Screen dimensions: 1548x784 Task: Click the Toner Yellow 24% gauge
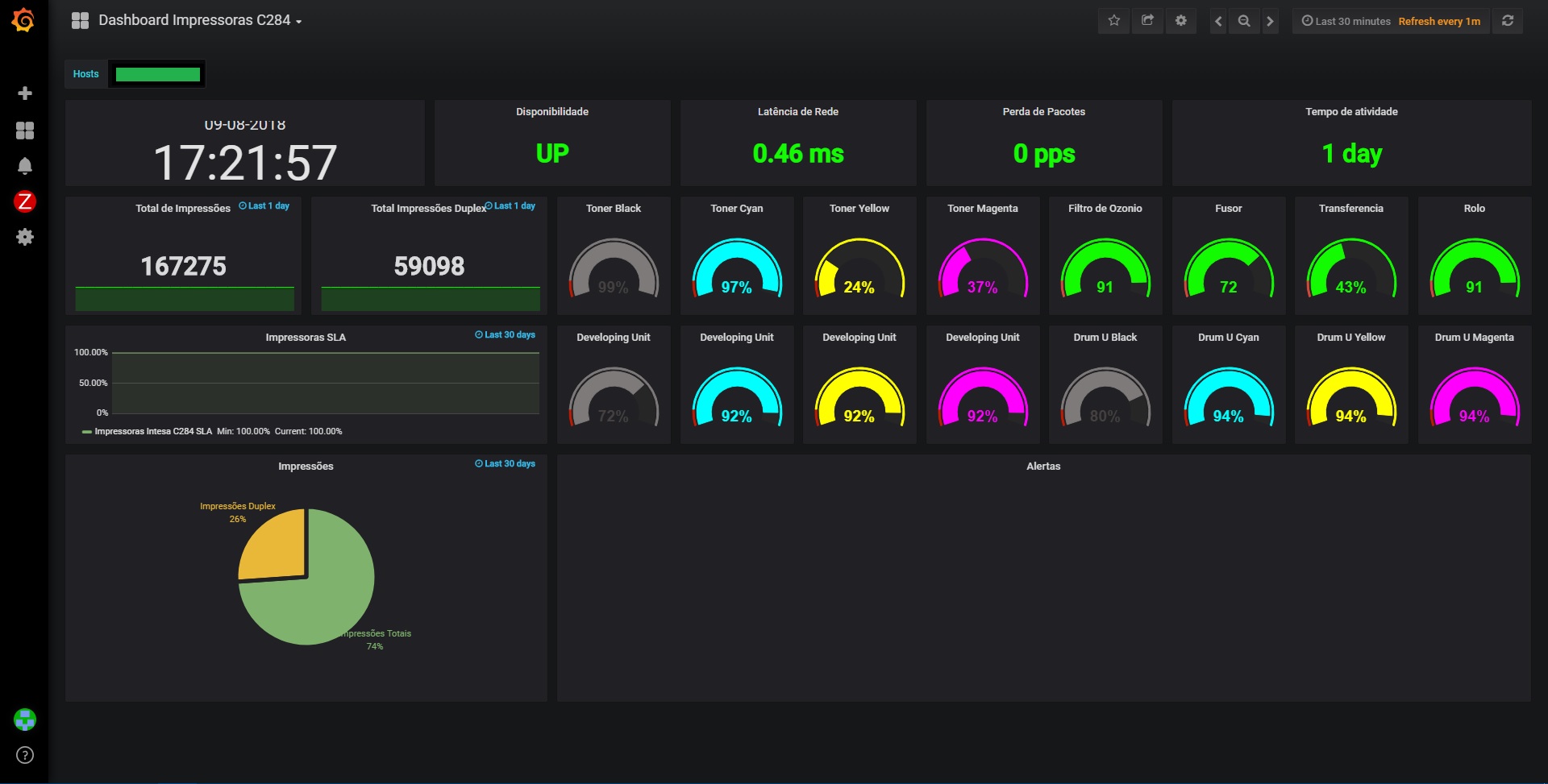pyautogui.click(x=859, y=269)
